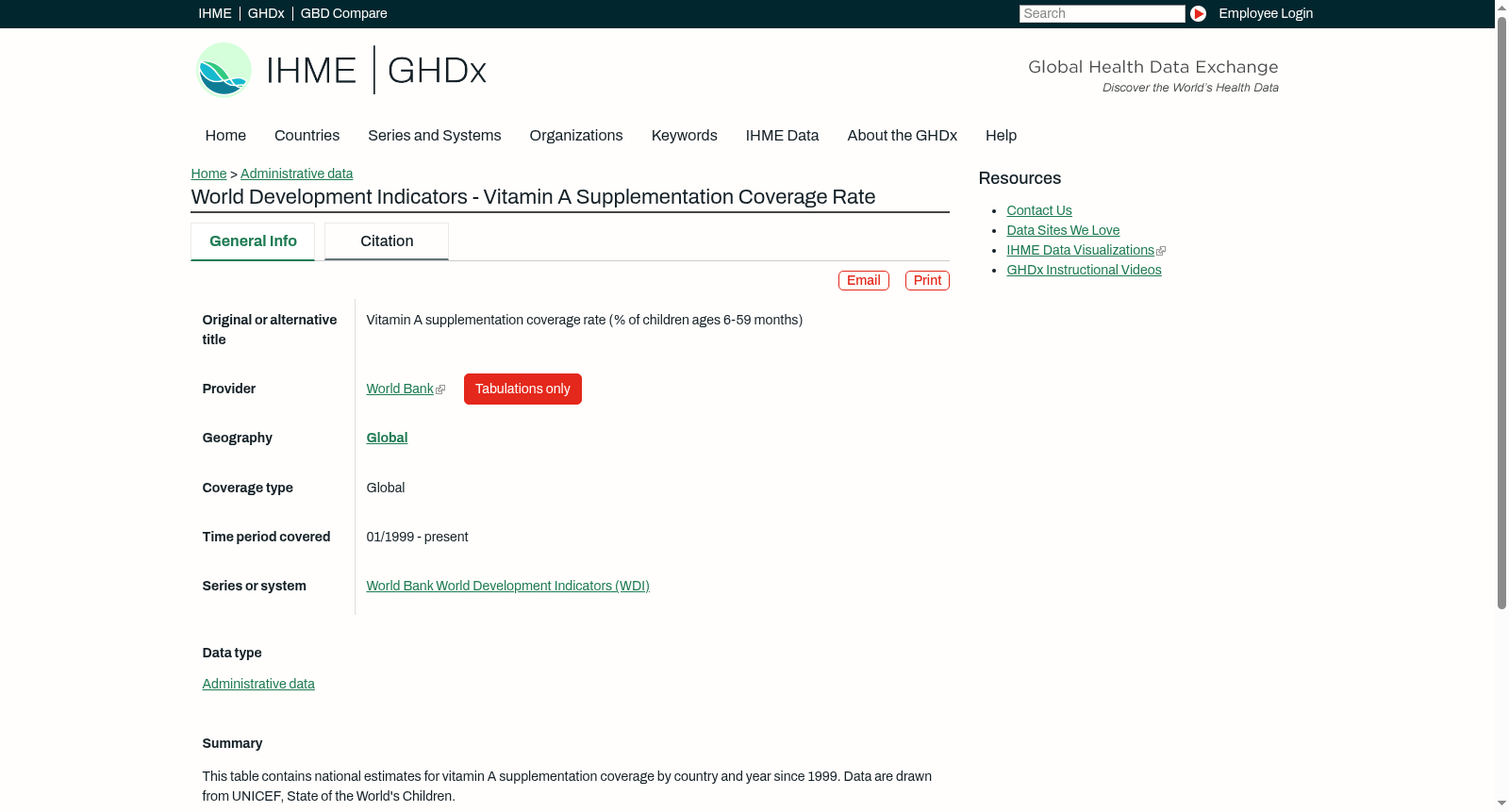Click the Print button

click(x=927, y=280)
